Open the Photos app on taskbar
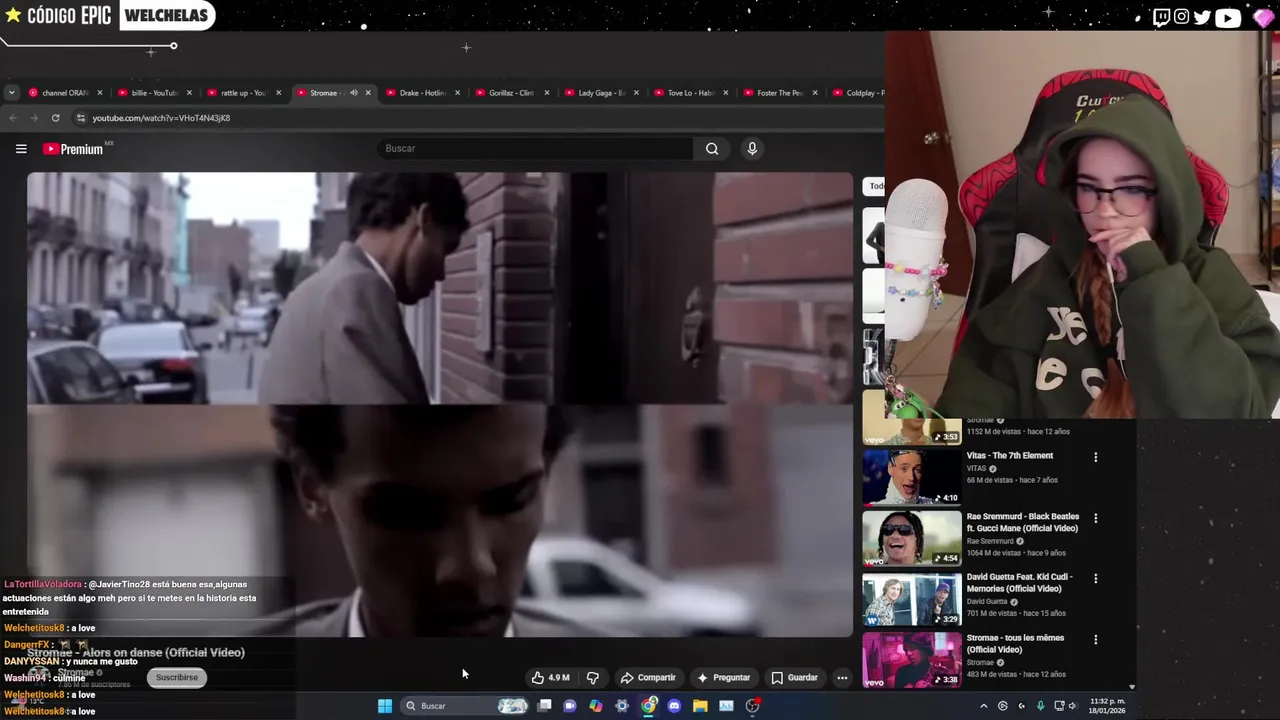 [726, 706]
